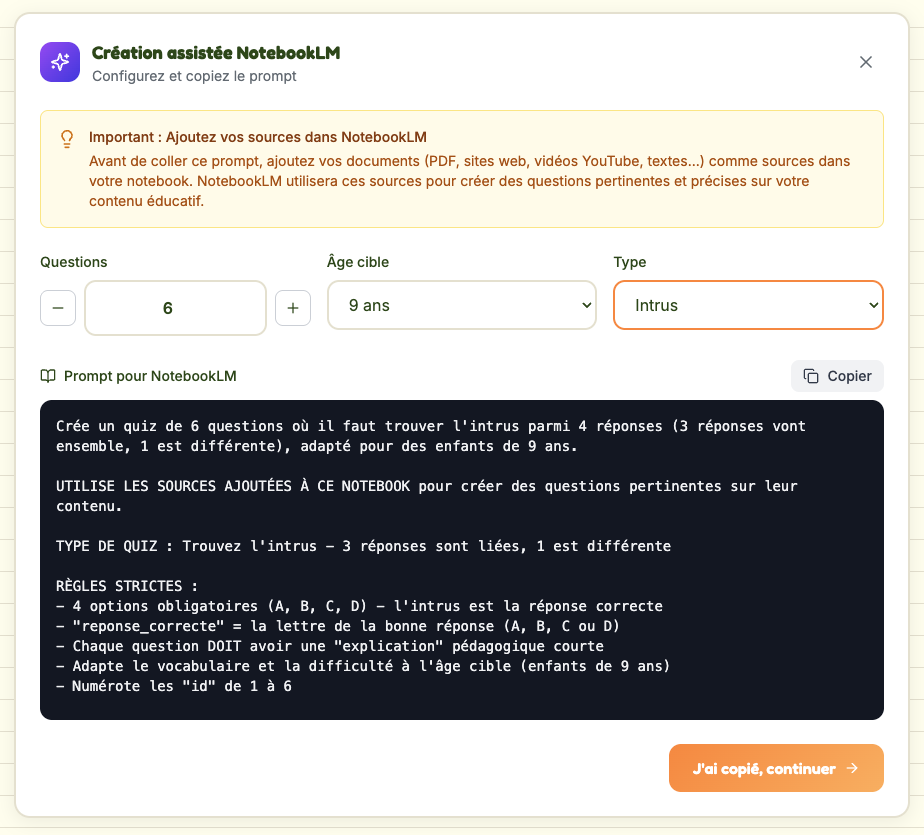Viewport: 924px width, 835px height.
Task: Click J'ai copié, continuer button
Action: (776, 768)
